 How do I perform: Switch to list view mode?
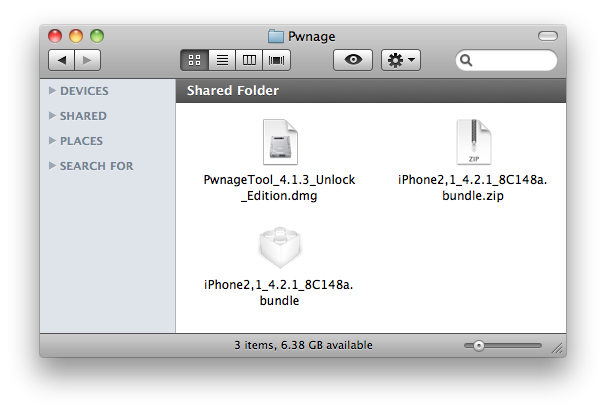pyautogui.click(x=222, y=61)
